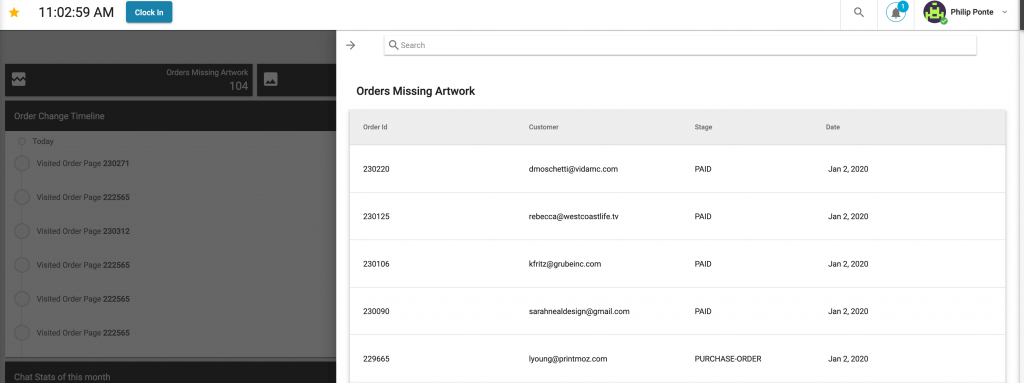Click Philip Ponte's avatar image
Screen dimensions: 1024x383
coord(935,12)
